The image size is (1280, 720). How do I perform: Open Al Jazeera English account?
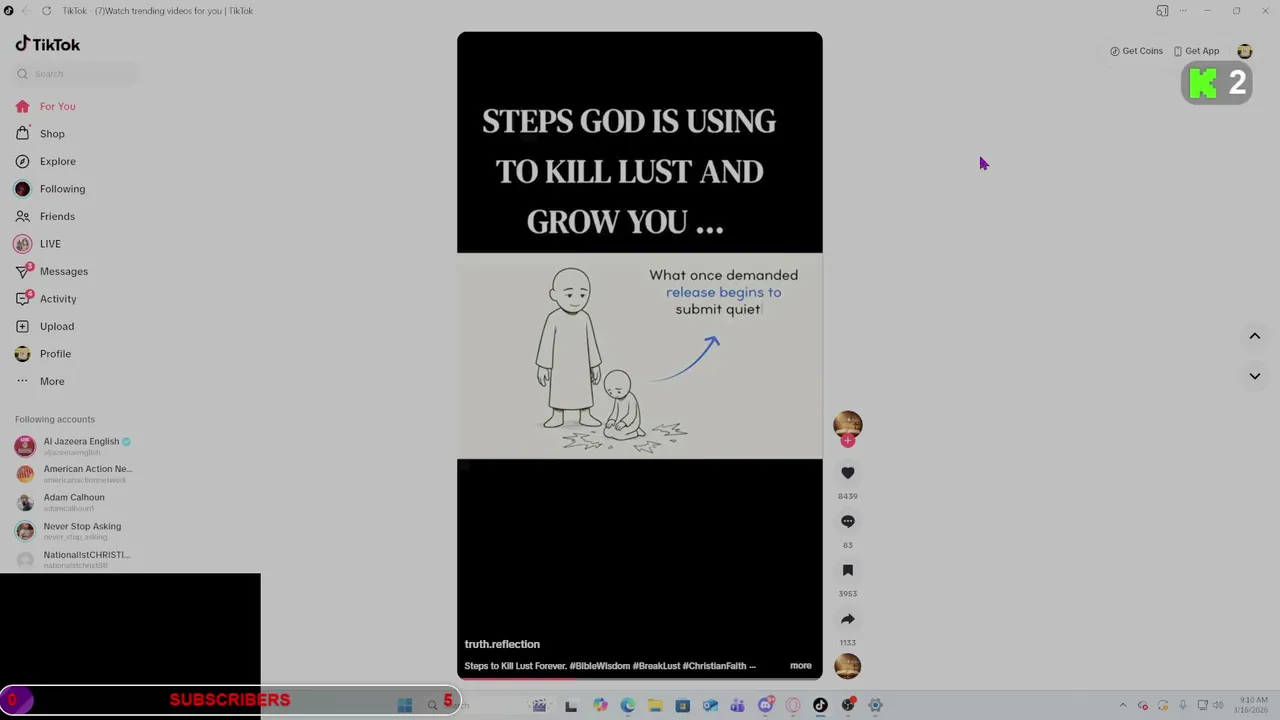[73, 446]
